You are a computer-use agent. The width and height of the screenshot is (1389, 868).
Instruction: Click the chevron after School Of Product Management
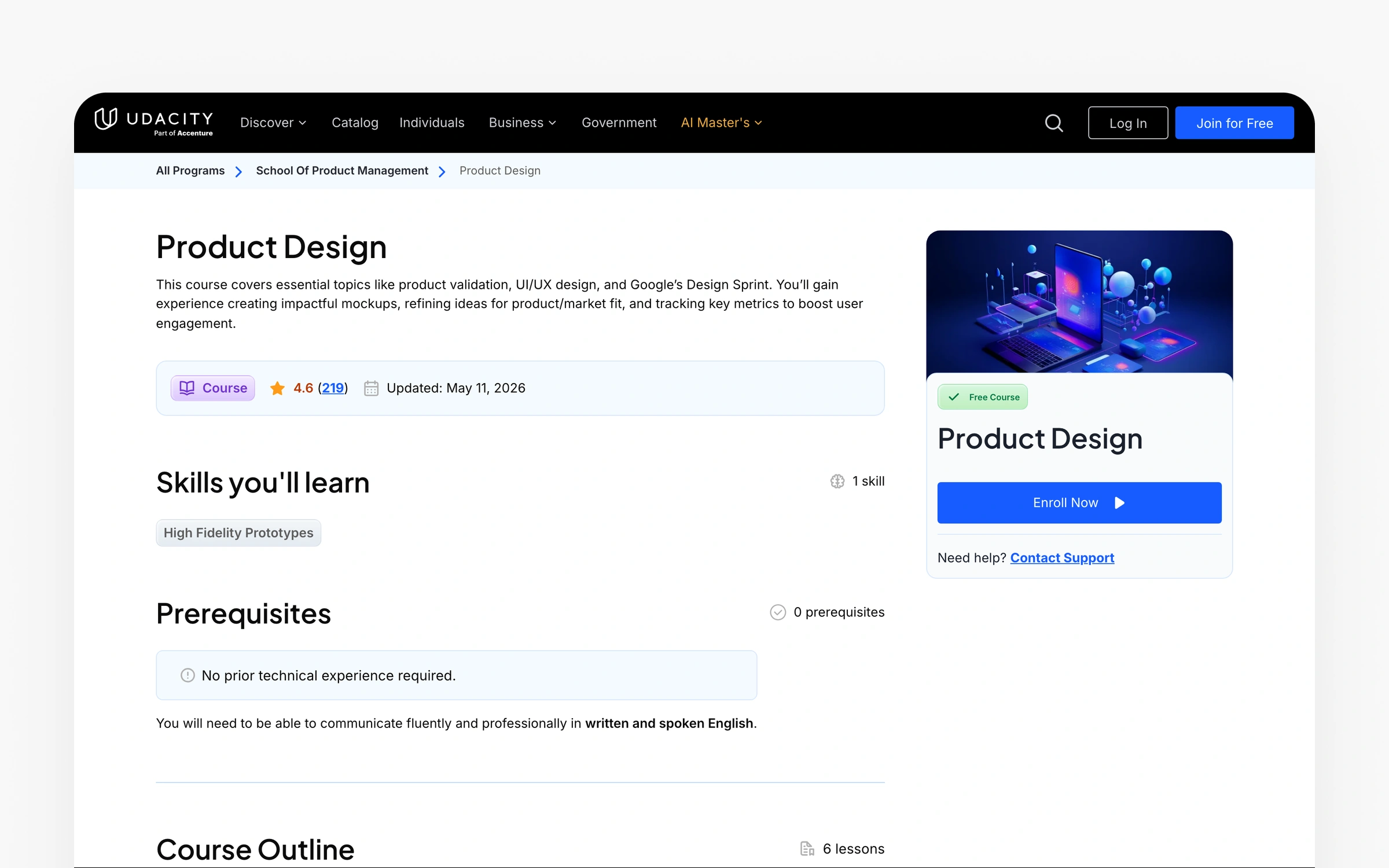442,171
